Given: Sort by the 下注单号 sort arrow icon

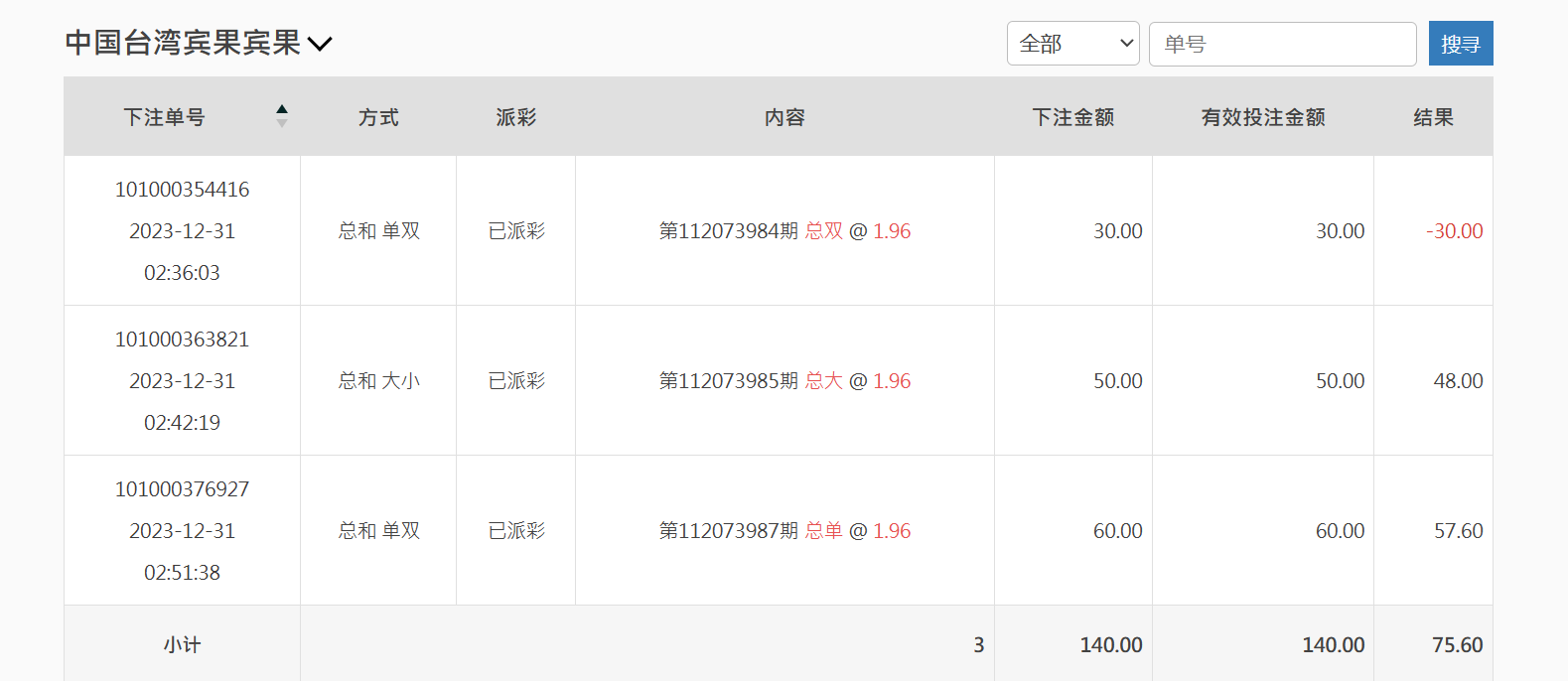Looking at the screenshot, I should pyautogui.click(x=282, y=116).
